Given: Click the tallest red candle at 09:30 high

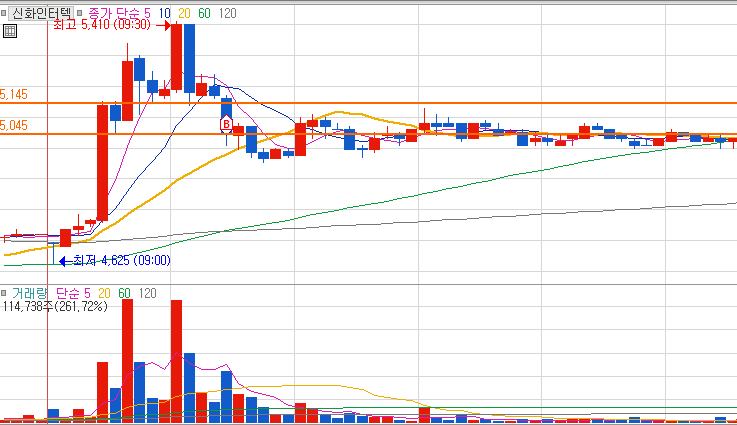Looking at the screenshot, I should [176, 57].
